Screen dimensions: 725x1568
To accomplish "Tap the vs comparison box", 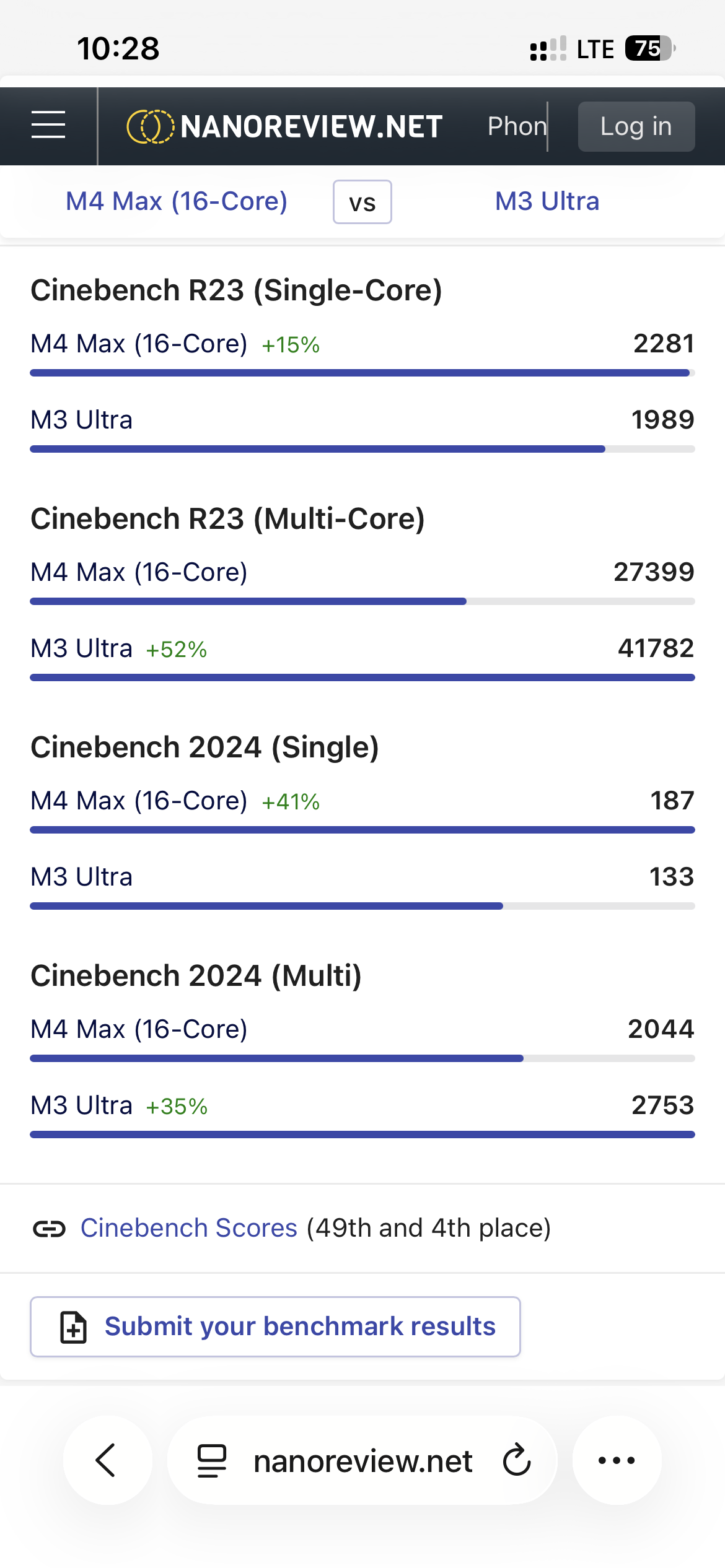I will pyautogui.click(x=362, y=202).
